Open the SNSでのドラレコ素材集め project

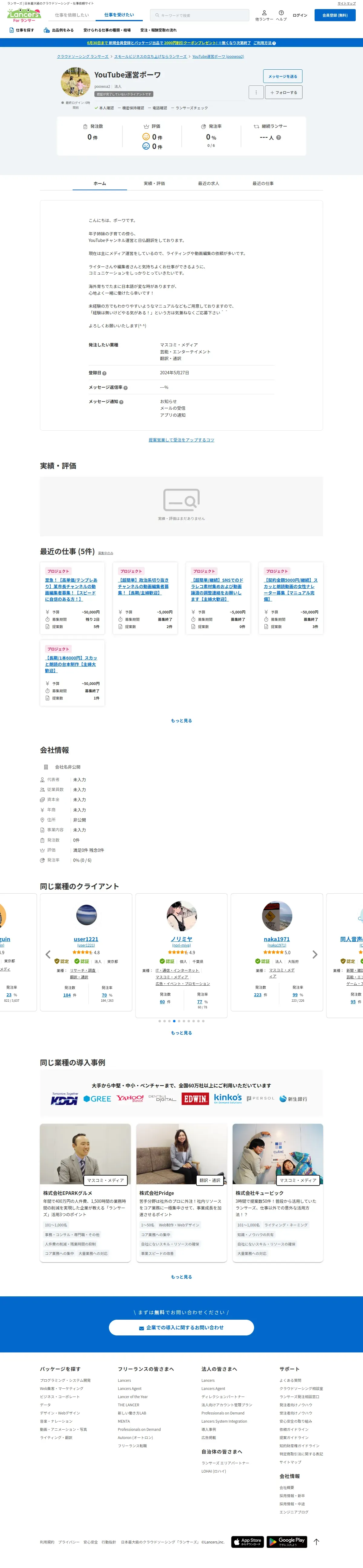point(217,590)
